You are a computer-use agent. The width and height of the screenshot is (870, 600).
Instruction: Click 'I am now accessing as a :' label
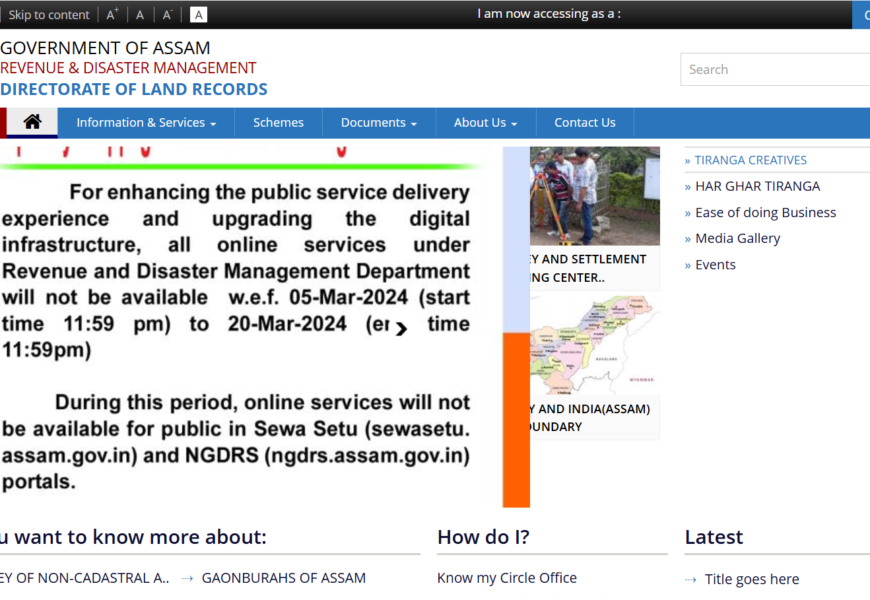(549, 14)
